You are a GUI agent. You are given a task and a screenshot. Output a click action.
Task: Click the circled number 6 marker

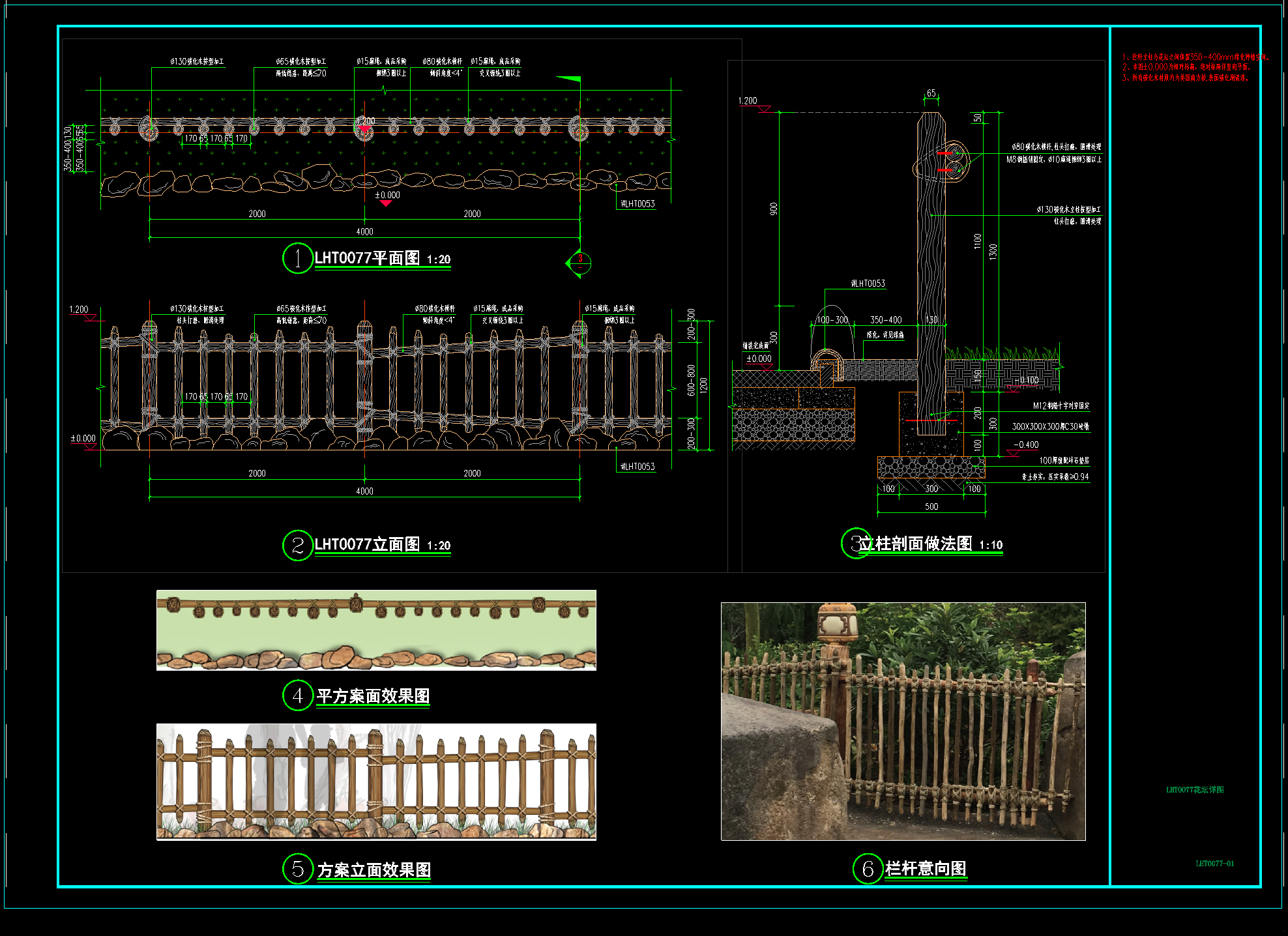868,868
